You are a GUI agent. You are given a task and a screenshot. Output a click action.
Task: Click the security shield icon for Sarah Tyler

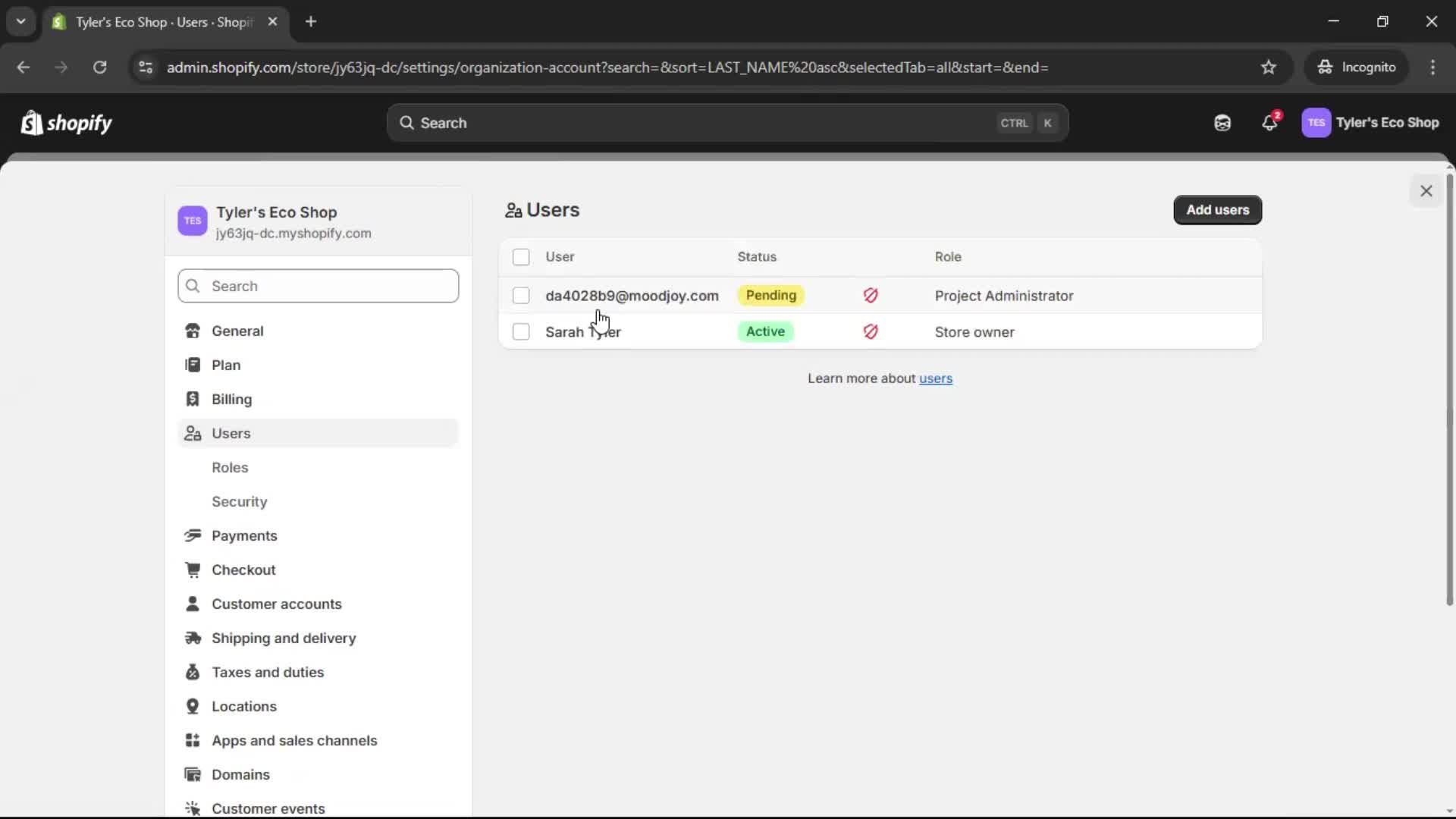[870, 331]
